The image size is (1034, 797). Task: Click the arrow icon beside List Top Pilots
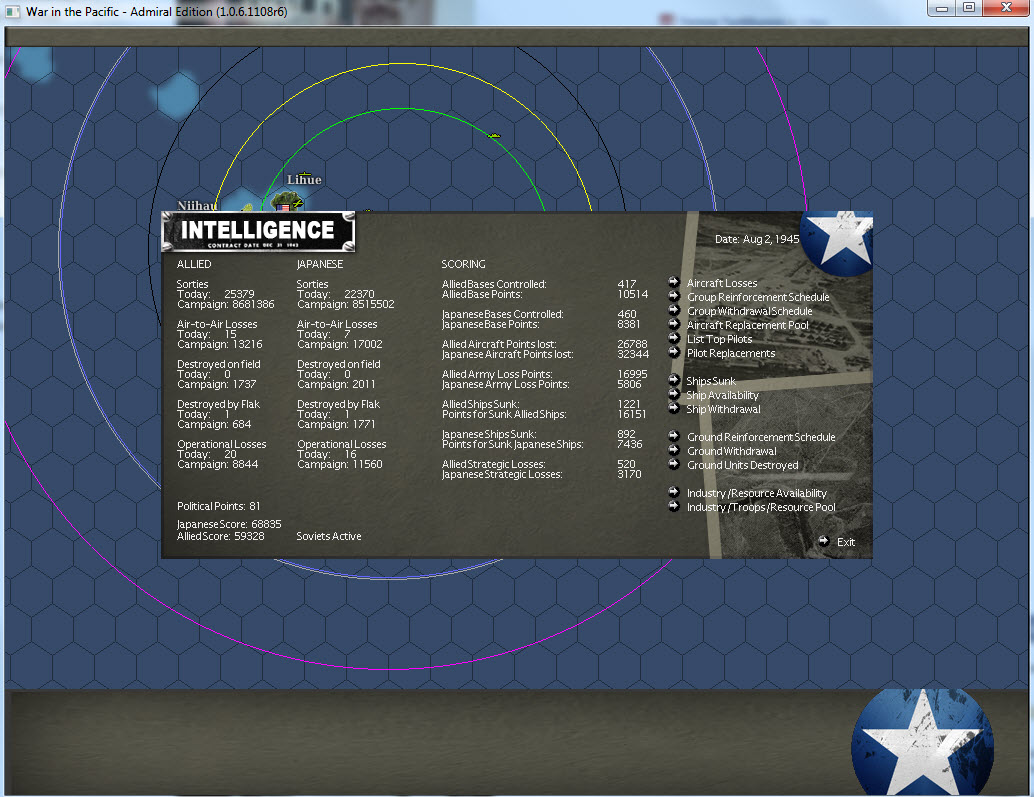674,337
